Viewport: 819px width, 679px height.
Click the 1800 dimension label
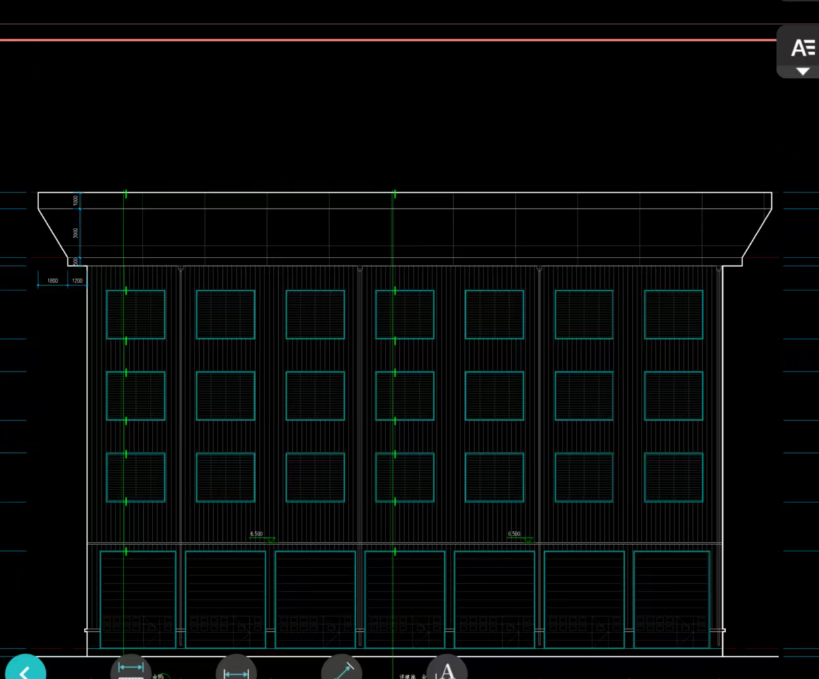(52, 281)
